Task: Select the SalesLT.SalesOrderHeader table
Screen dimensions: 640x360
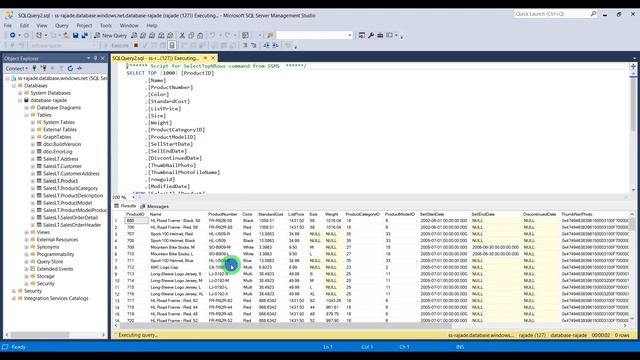Action: tap(72, 225)
